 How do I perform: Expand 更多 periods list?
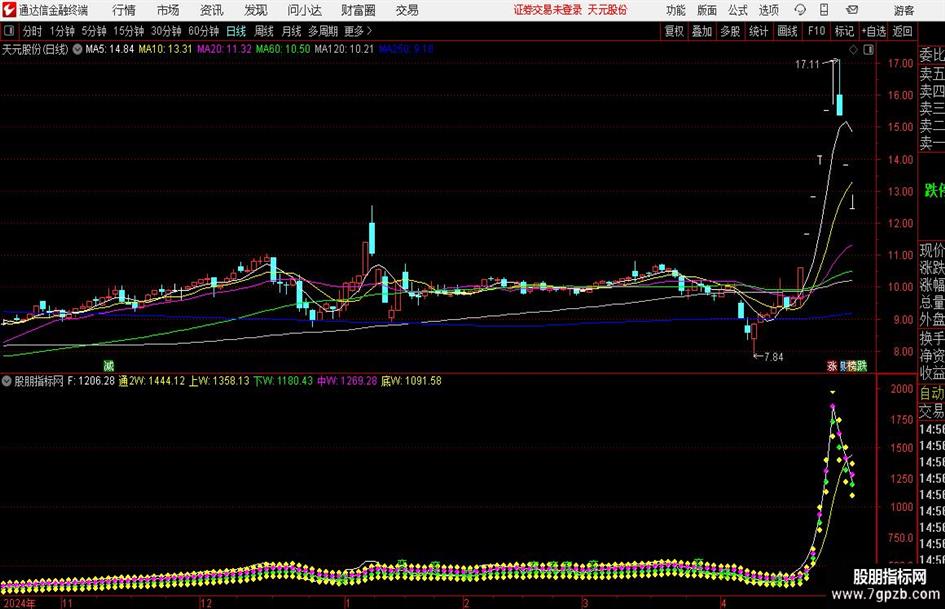358,31
